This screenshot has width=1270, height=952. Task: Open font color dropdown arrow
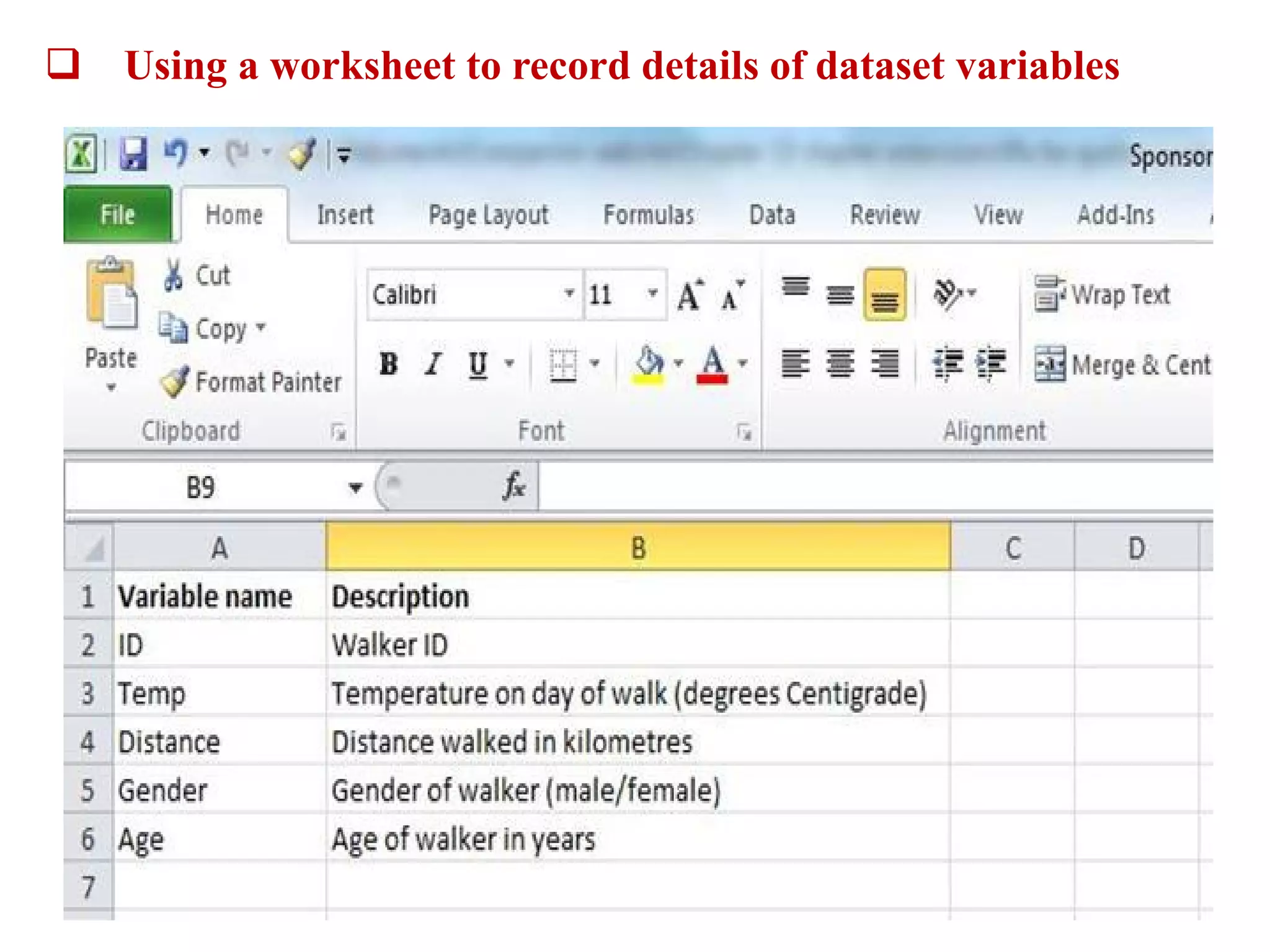pyautogui.click(x=742, y=363)
